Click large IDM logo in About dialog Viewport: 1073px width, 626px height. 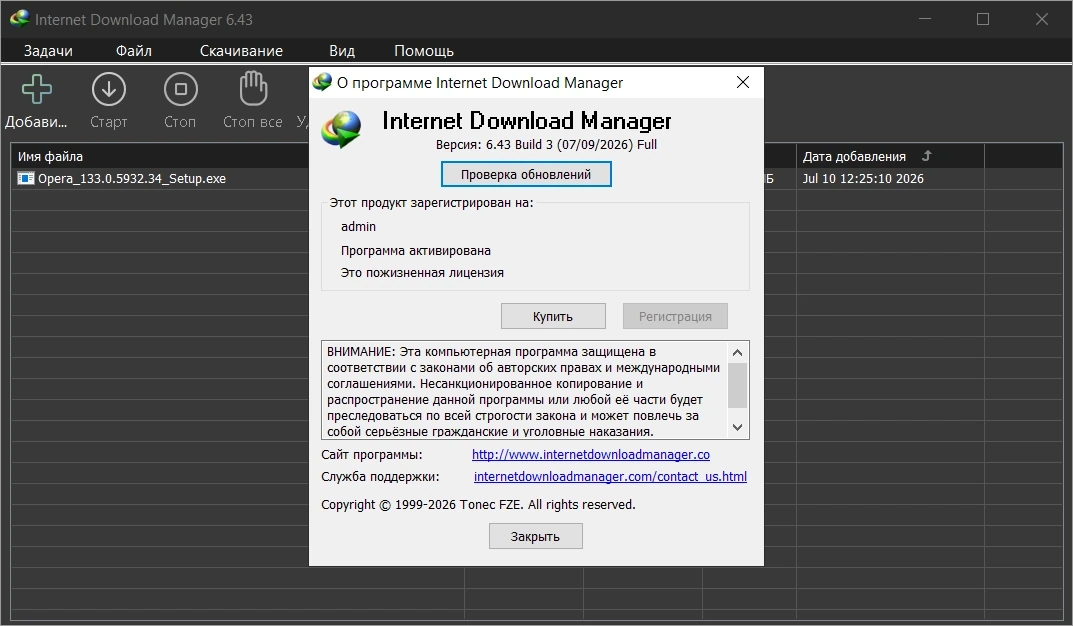[x=341, y=129]
